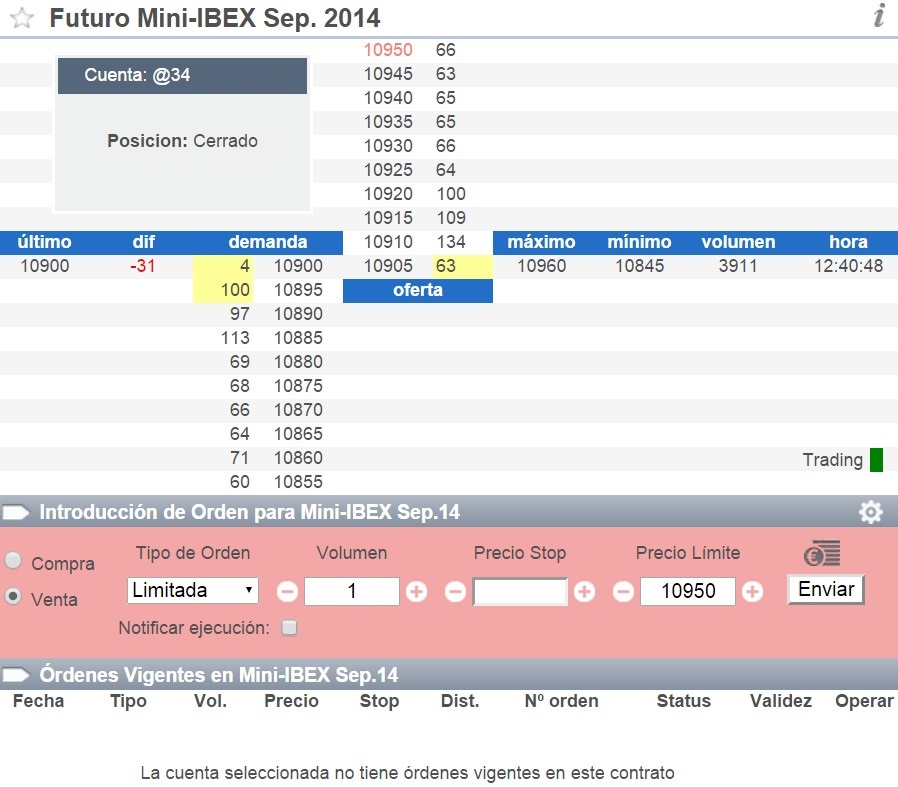Screen dimensions: 898x787
Task: Click best offer price 10905
Action: click(x=388, y=266)
